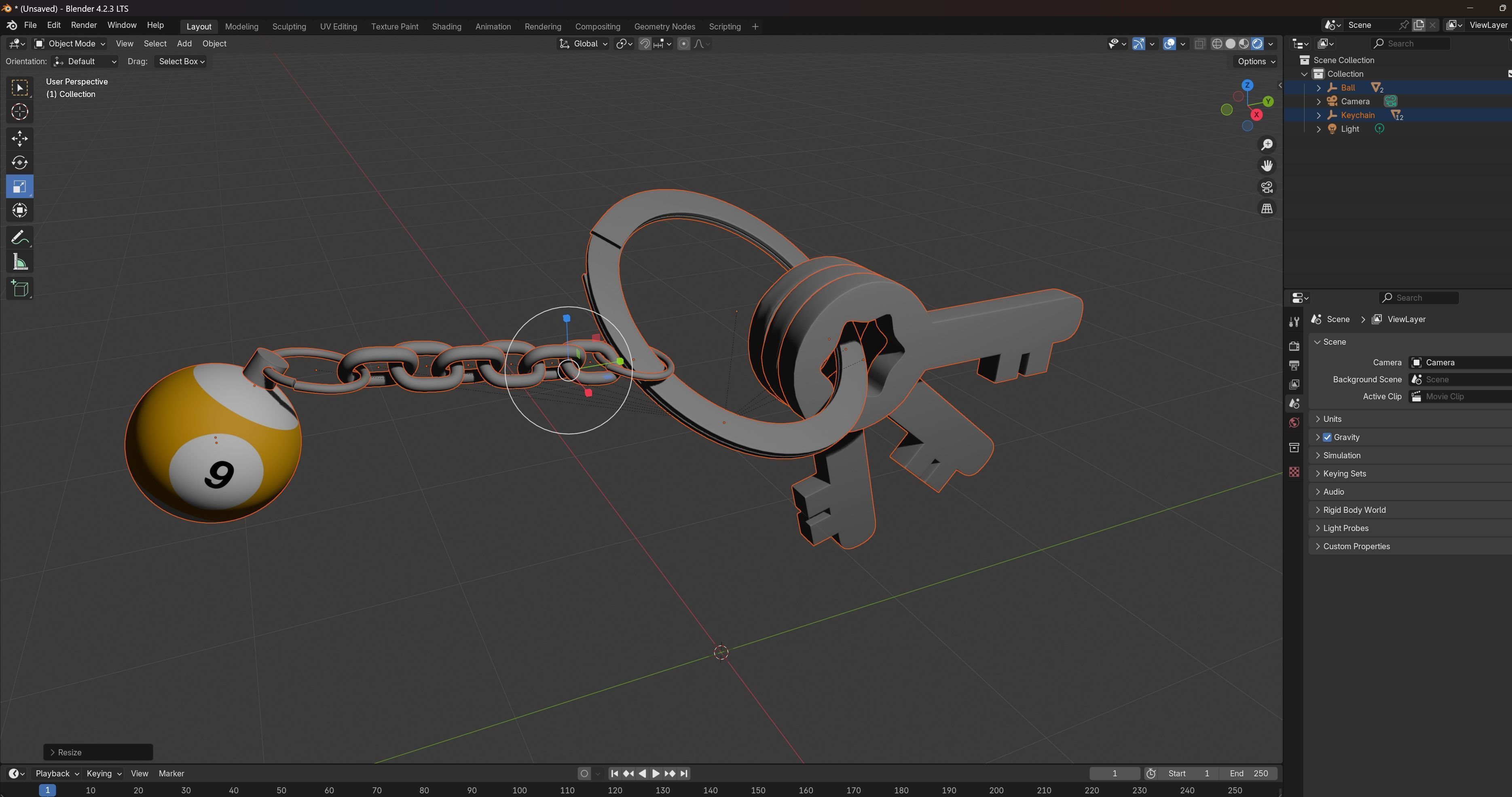Switch to the Shading workspace tab
The height and width of the screenshot is (797, 1512).
point(446,26)
